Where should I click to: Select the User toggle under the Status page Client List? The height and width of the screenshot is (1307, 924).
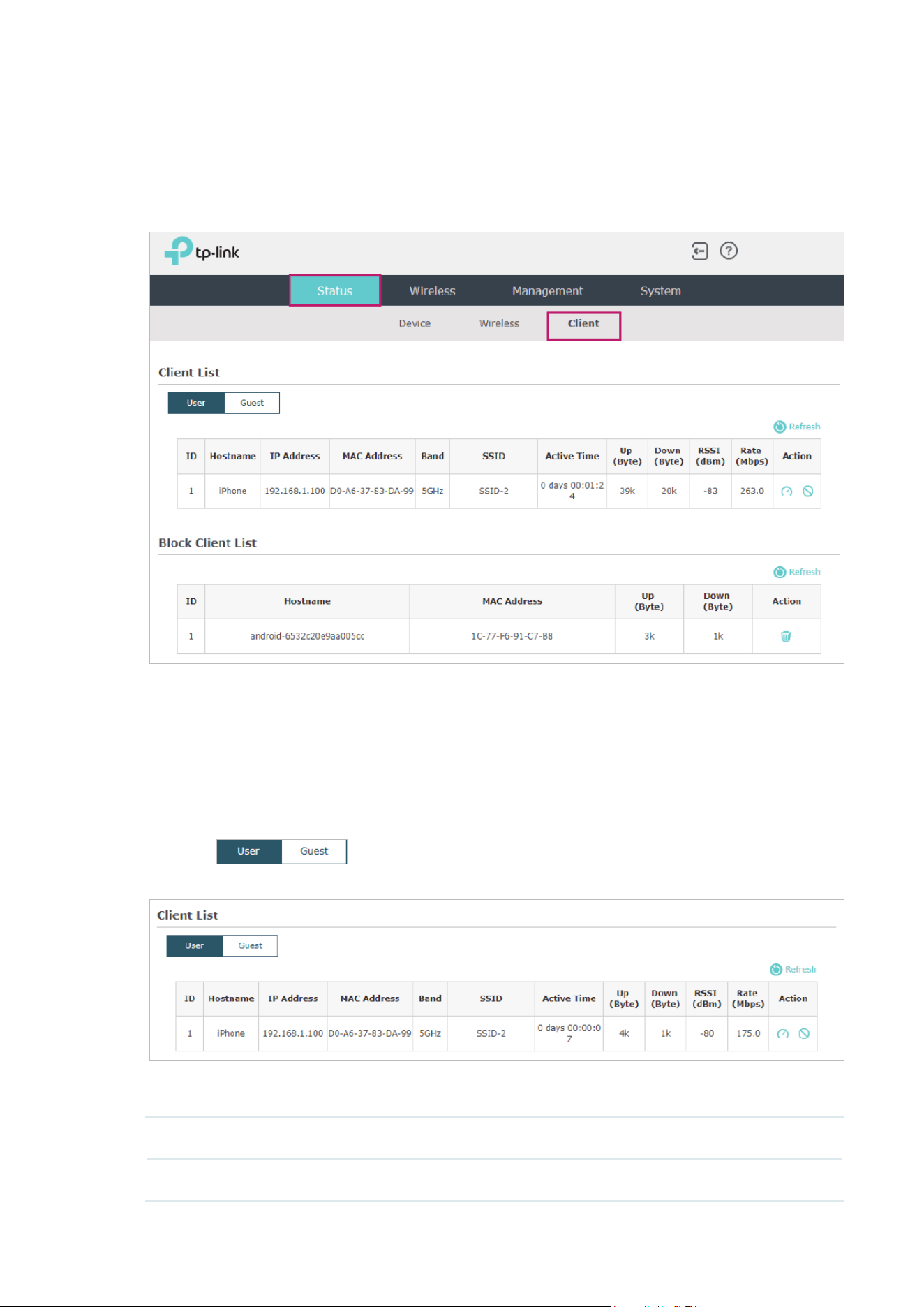[196, 403]
